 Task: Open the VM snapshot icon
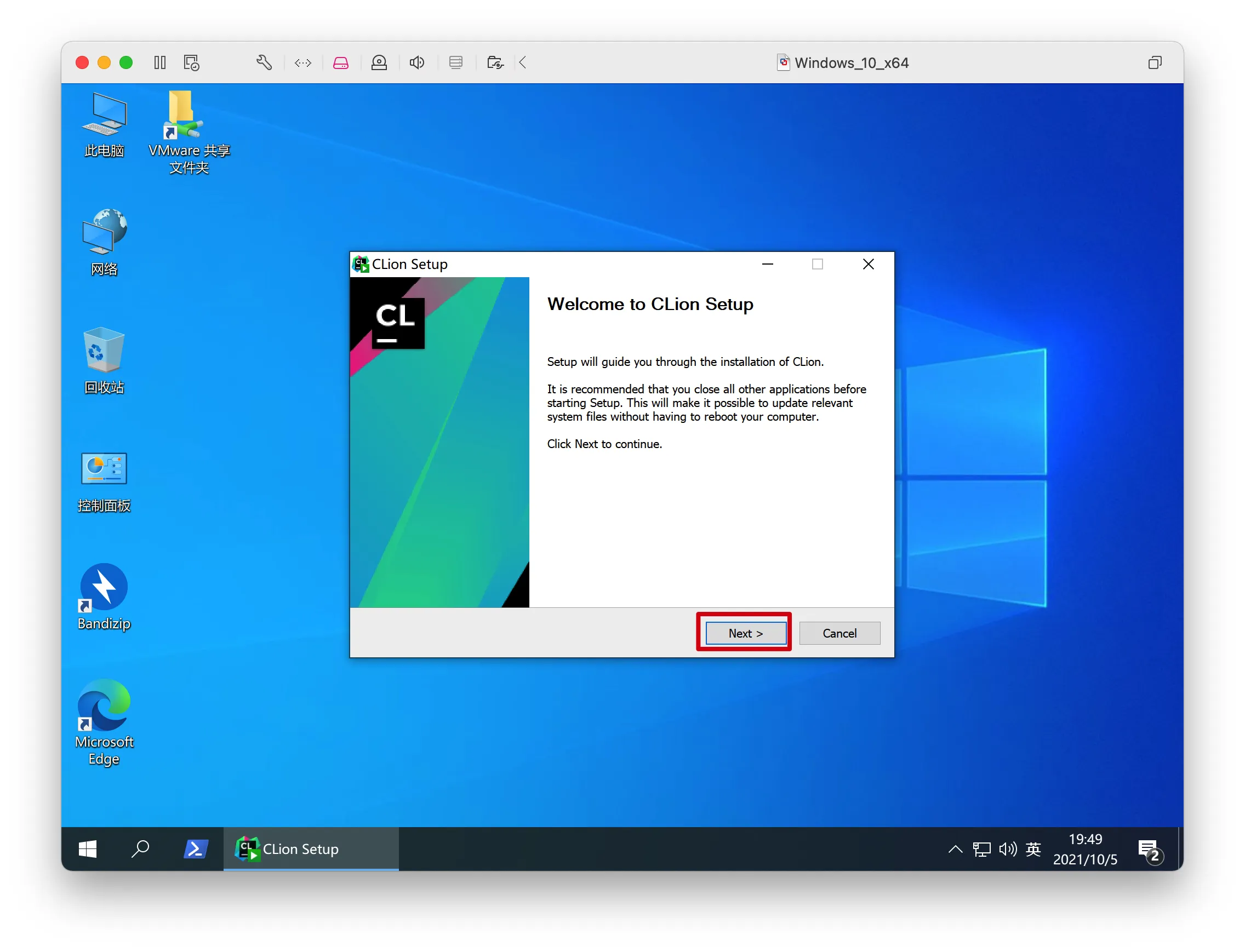[192, 62]
